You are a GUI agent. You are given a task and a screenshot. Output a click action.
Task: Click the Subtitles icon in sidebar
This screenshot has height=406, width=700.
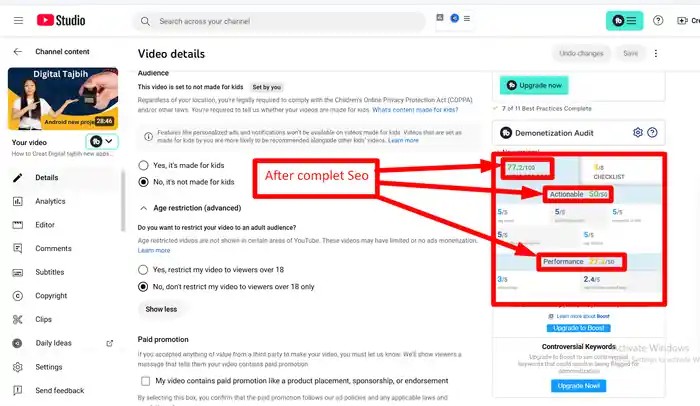[17, 272]
